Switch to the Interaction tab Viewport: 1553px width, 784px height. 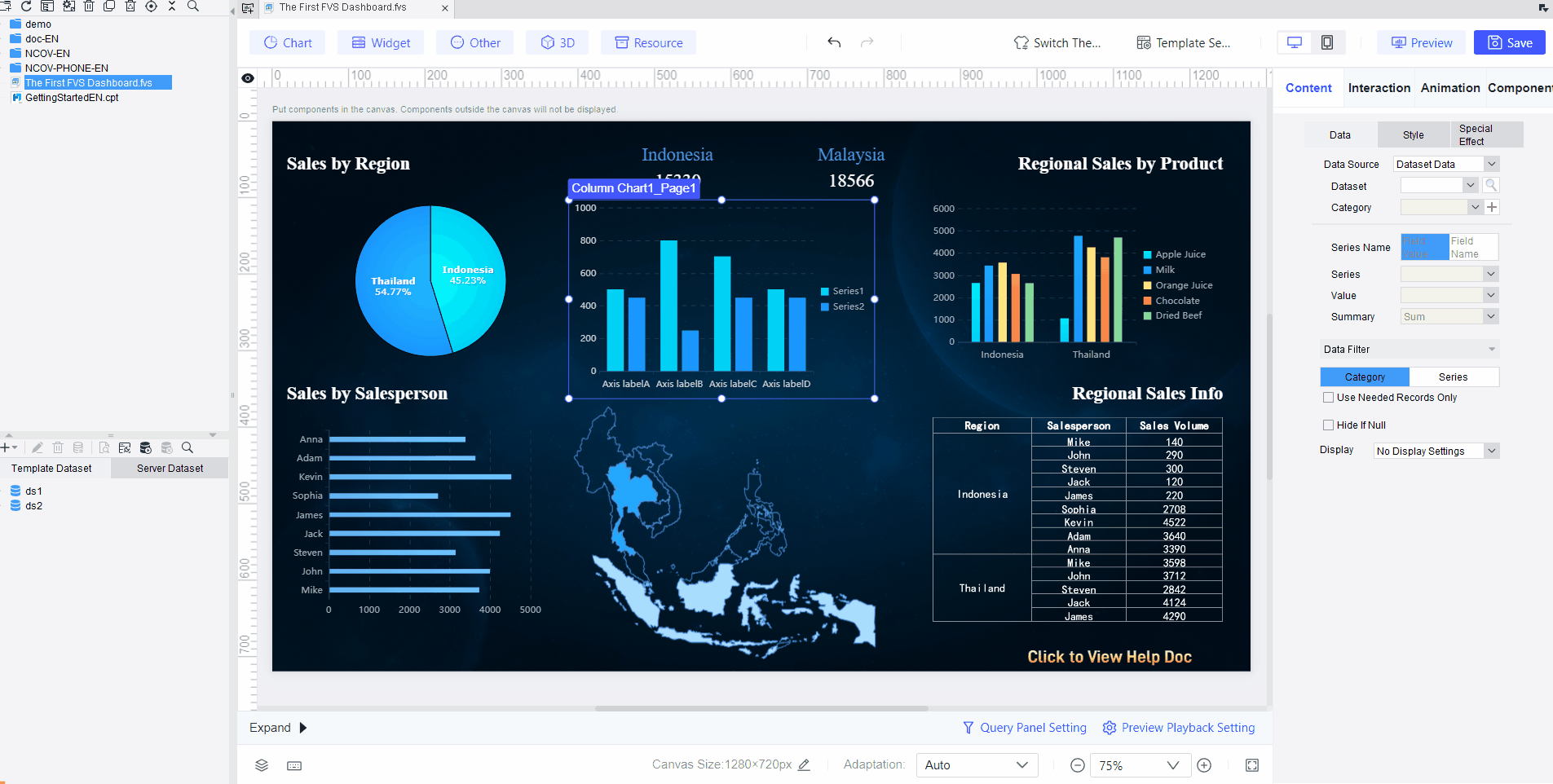coord(1379,87)
